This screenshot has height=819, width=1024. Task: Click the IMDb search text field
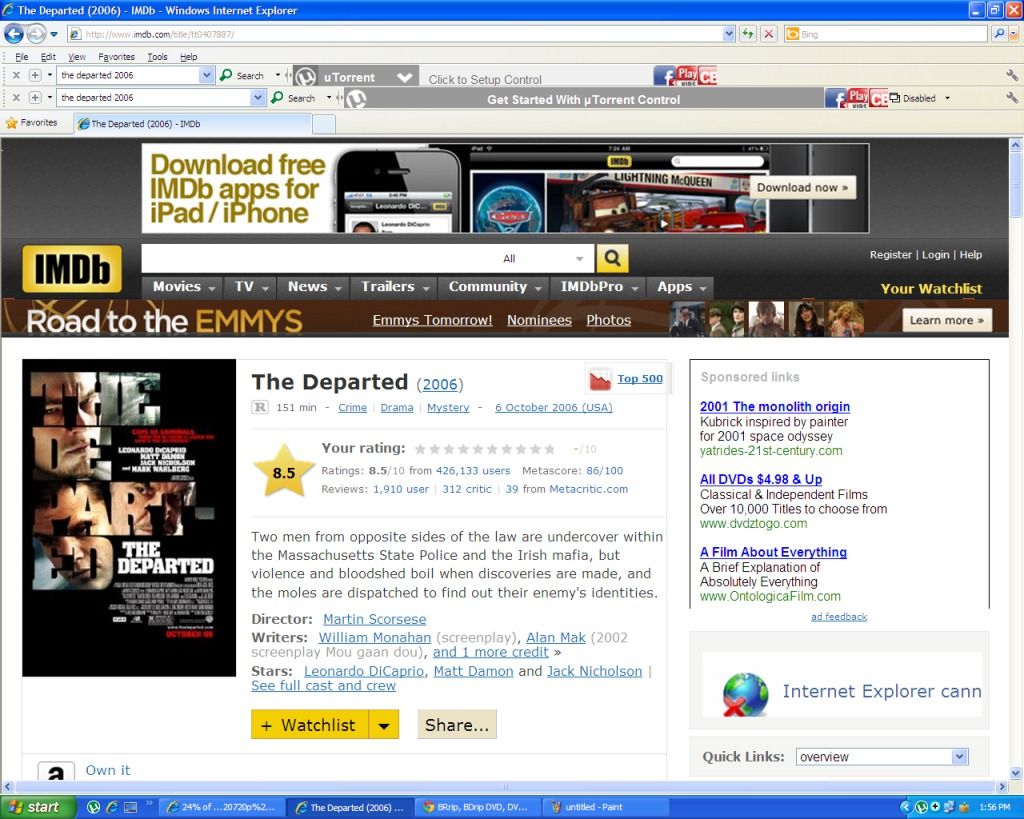(319, 259)
